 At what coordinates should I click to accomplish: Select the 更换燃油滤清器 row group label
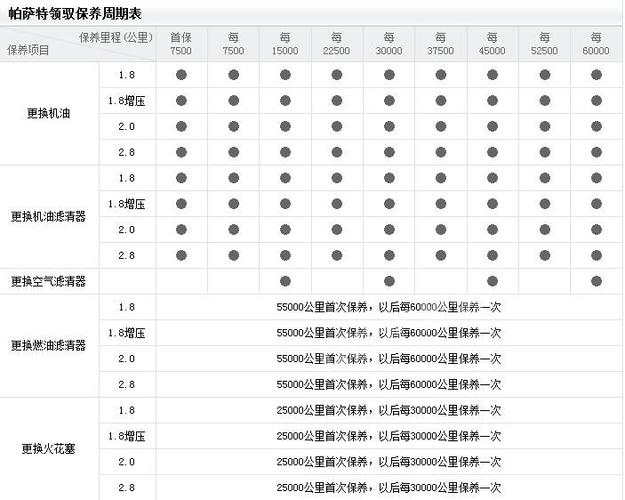(49, 345)
